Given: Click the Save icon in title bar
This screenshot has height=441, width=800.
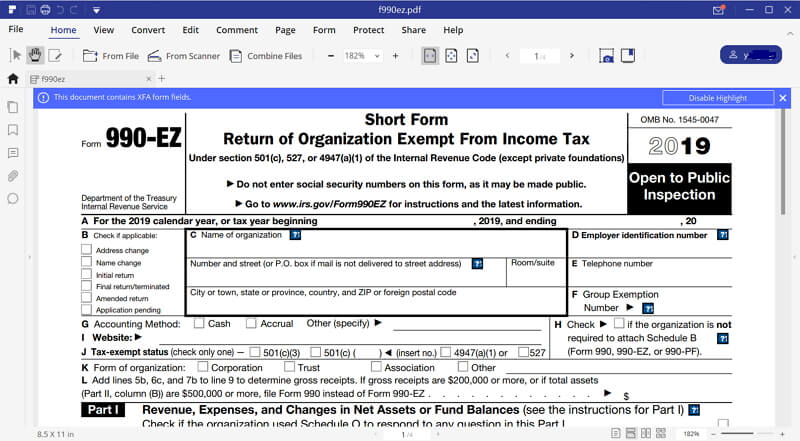Looking at the screenshot, I should coord(31,10).
